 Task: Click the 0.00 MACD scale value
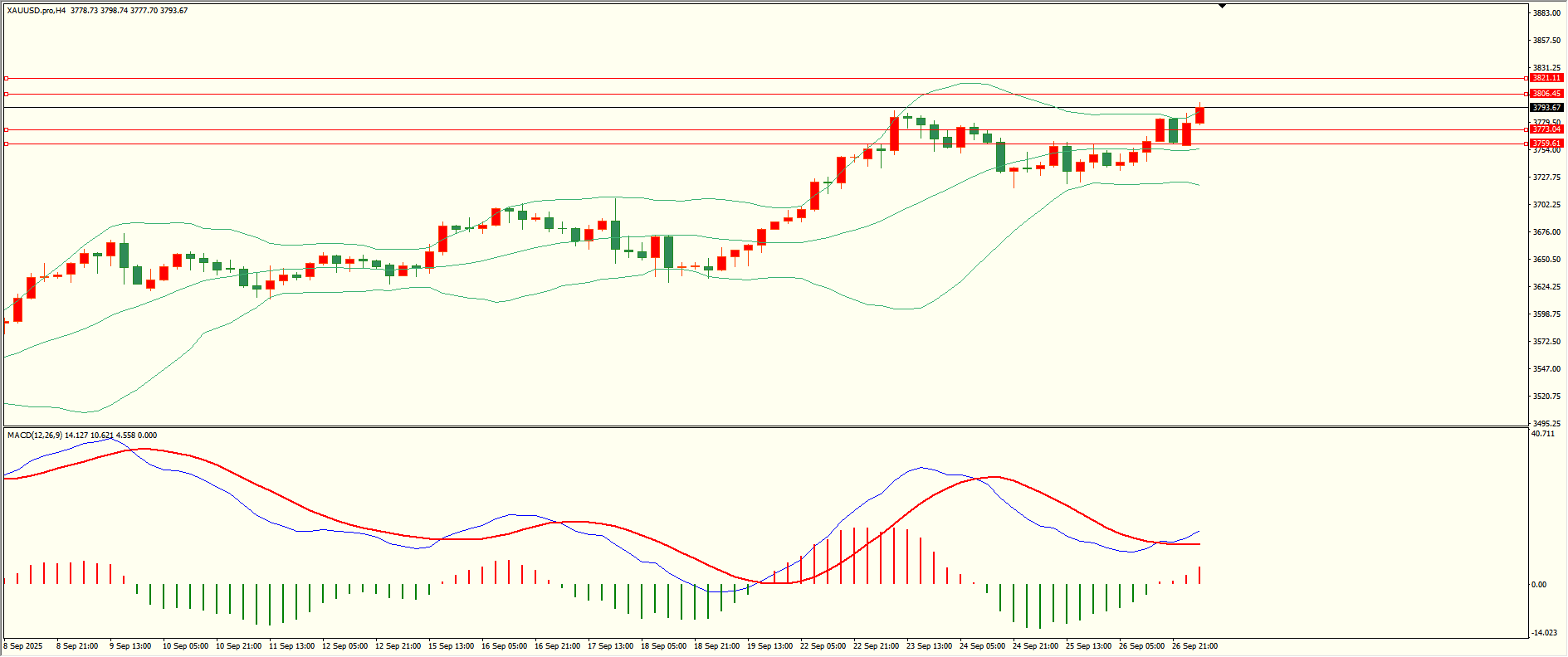1539,585
